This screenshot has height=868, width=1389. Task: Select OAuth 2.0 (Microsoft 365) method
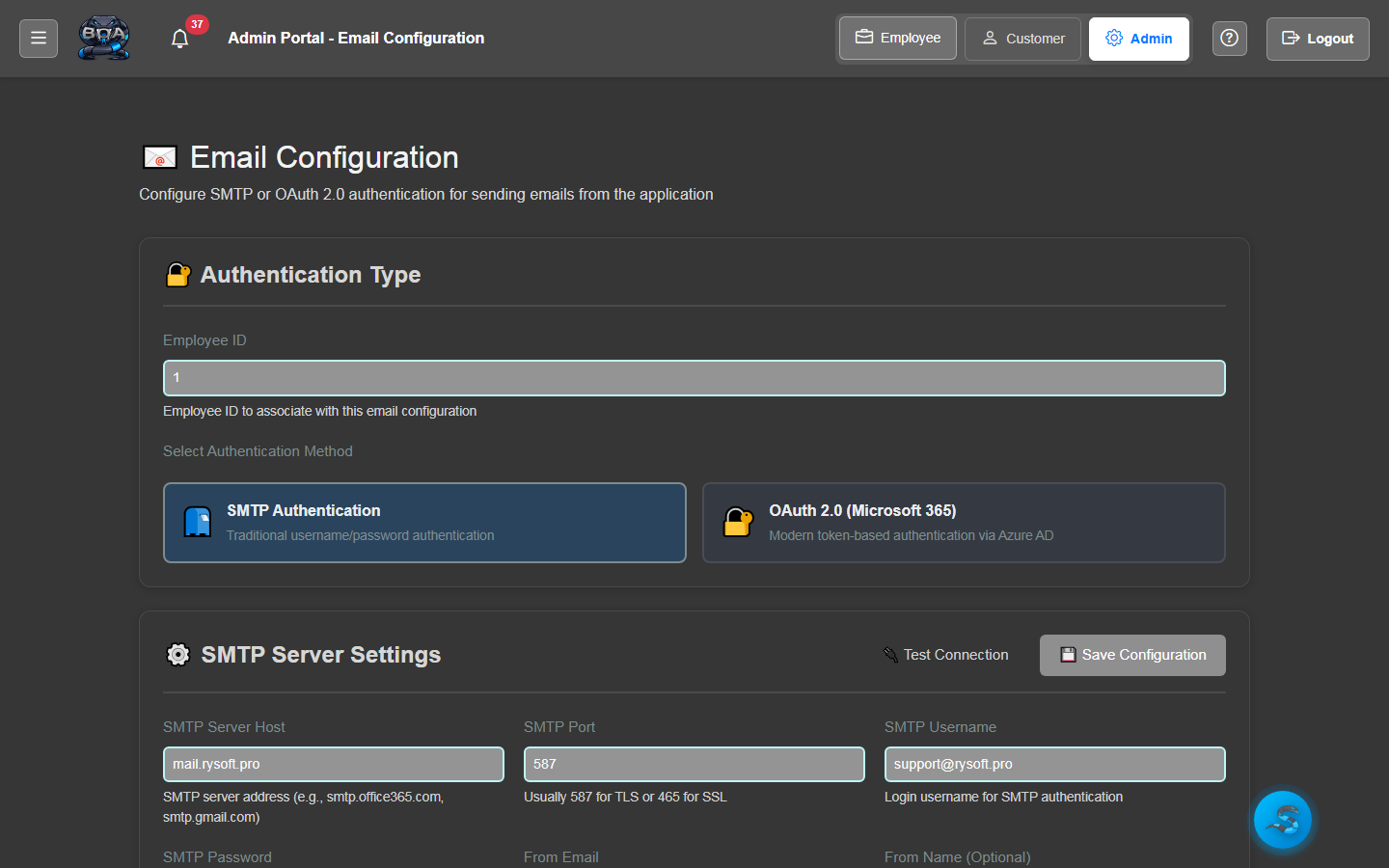964,523
